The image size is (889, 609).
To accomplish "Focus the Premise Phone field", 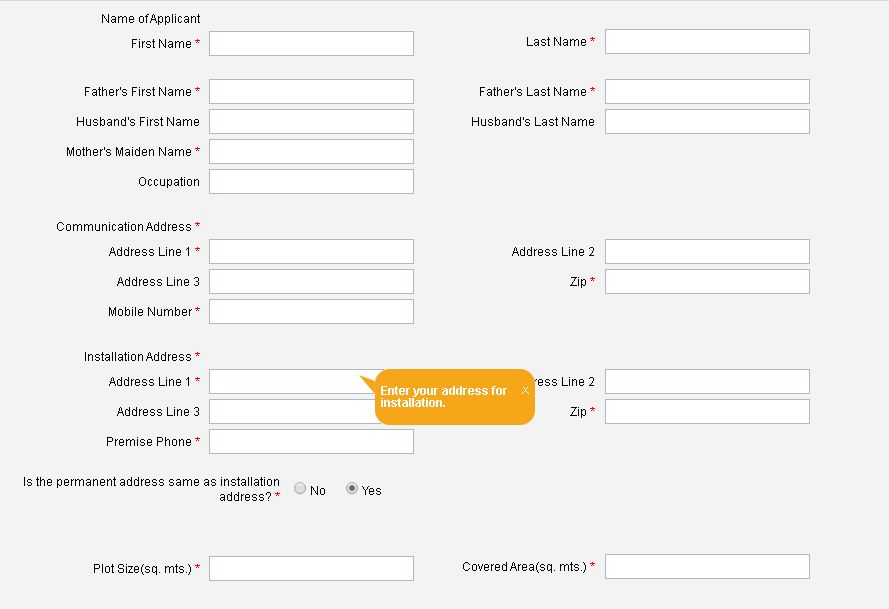I will [x=311, y=441].
